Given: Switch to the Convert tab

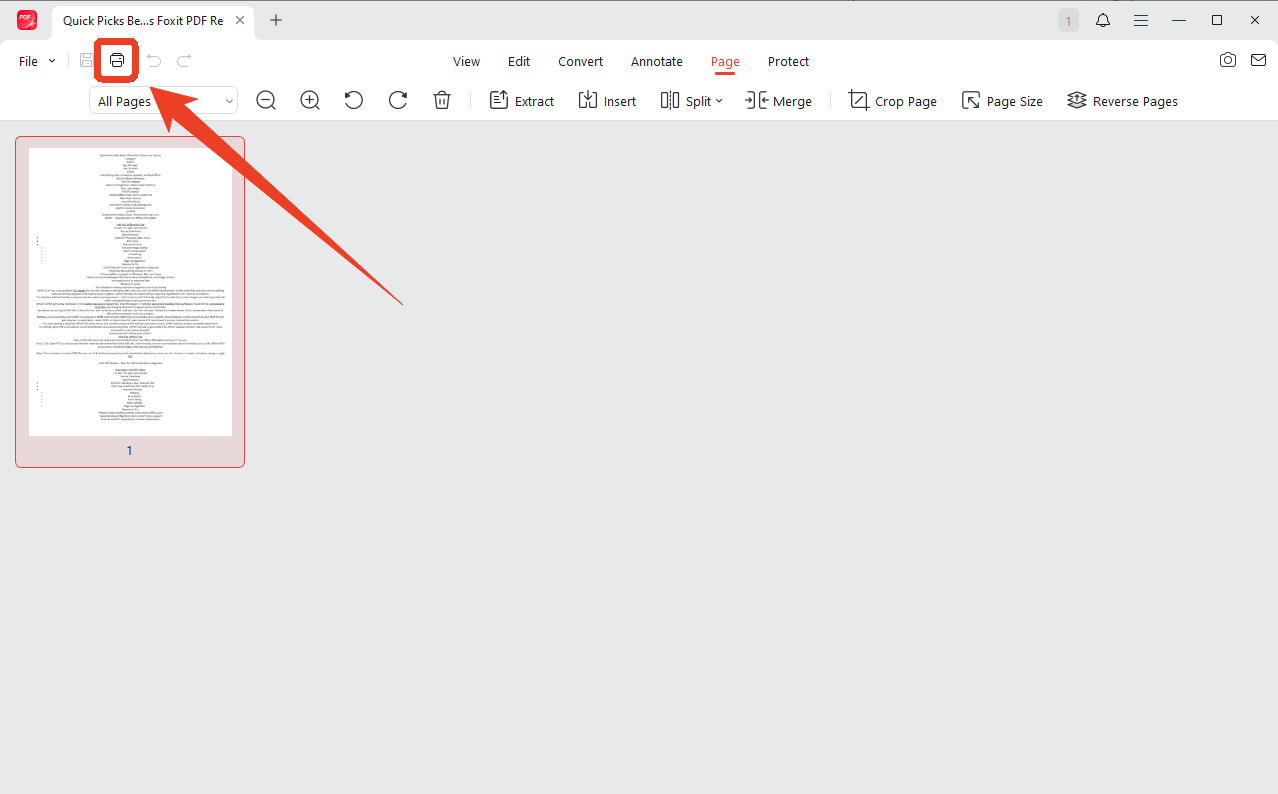Looking at the screenshot, I should pos(581,61).
